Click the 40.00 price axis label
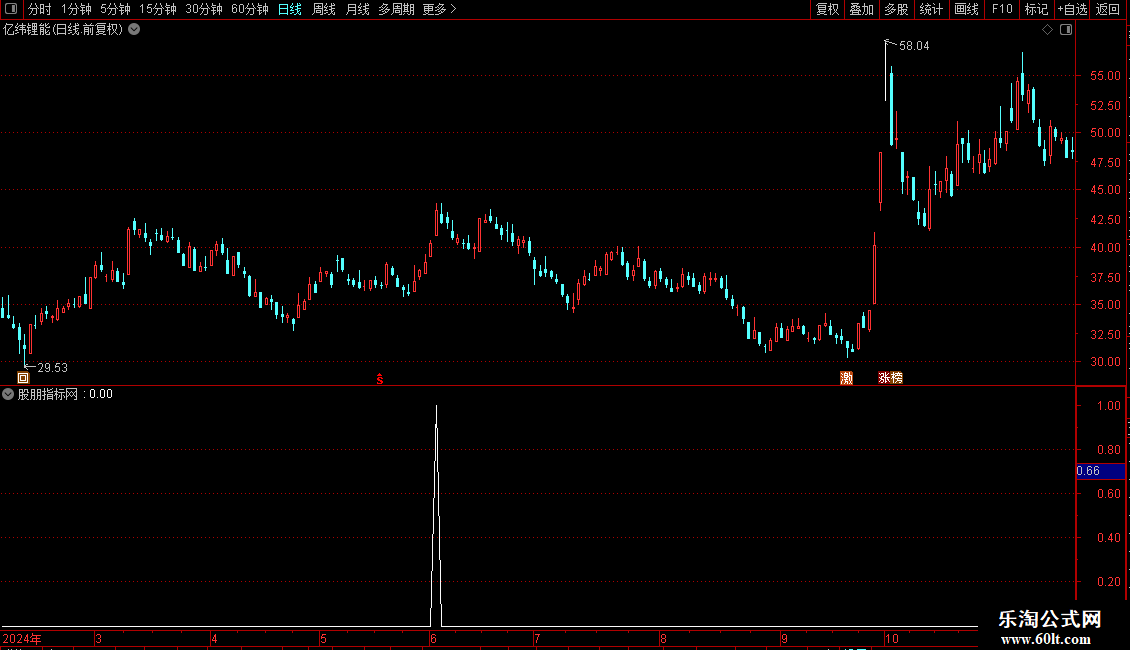 click(x=1105, y=248)
